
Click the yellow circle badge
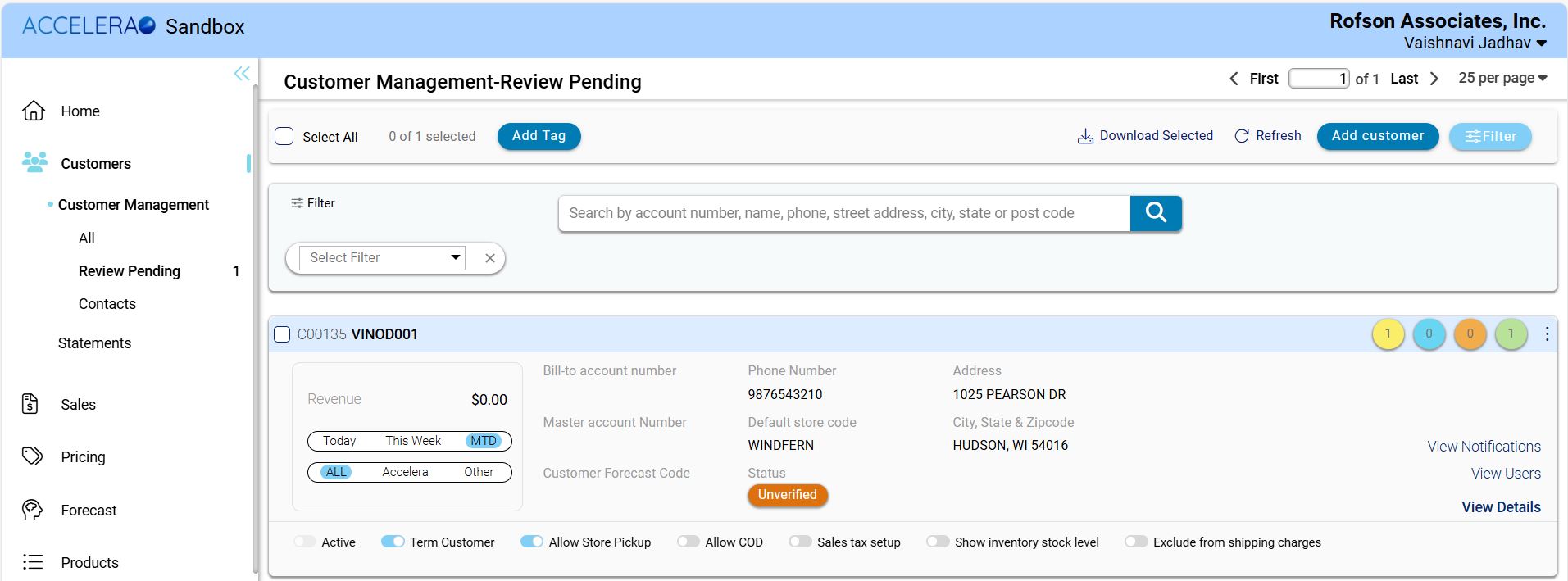tap(1388, 334)
